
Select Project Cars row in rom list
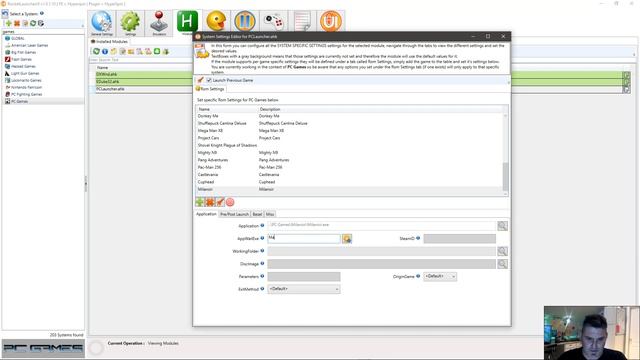349,138
